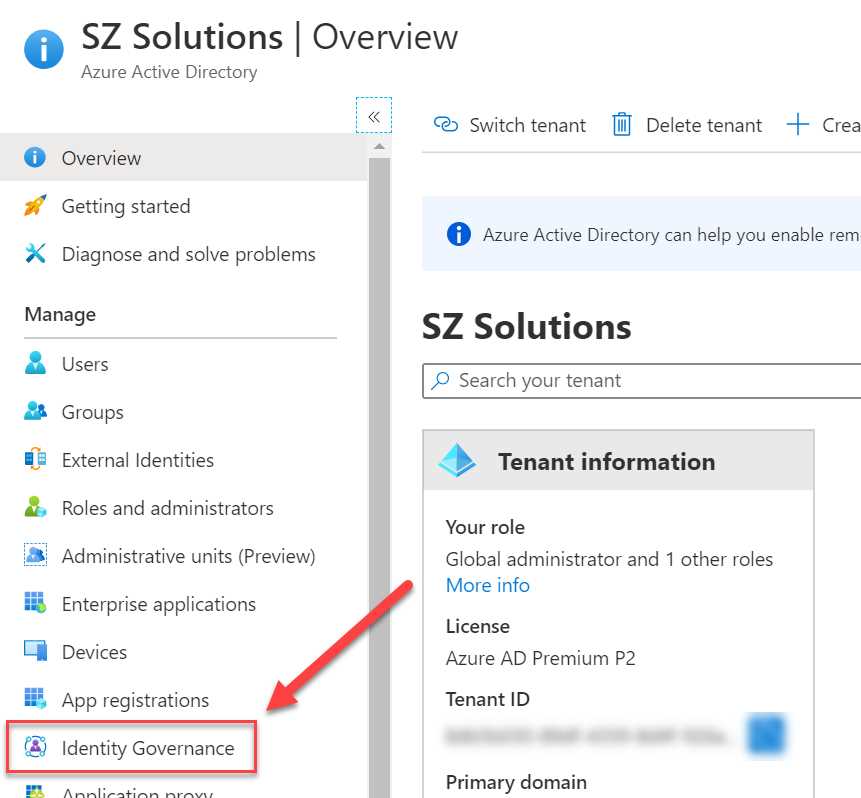This screenshot has width=861, height=798.
Task: Click the More info link
Action: (487, 585)
